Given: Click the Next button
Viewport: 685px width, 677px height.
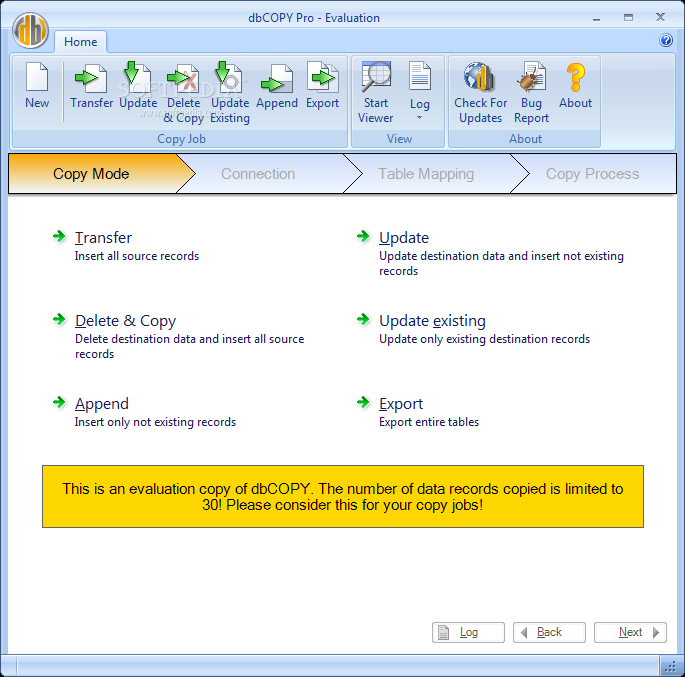Looking at the screenshot, I should [630, 632].
